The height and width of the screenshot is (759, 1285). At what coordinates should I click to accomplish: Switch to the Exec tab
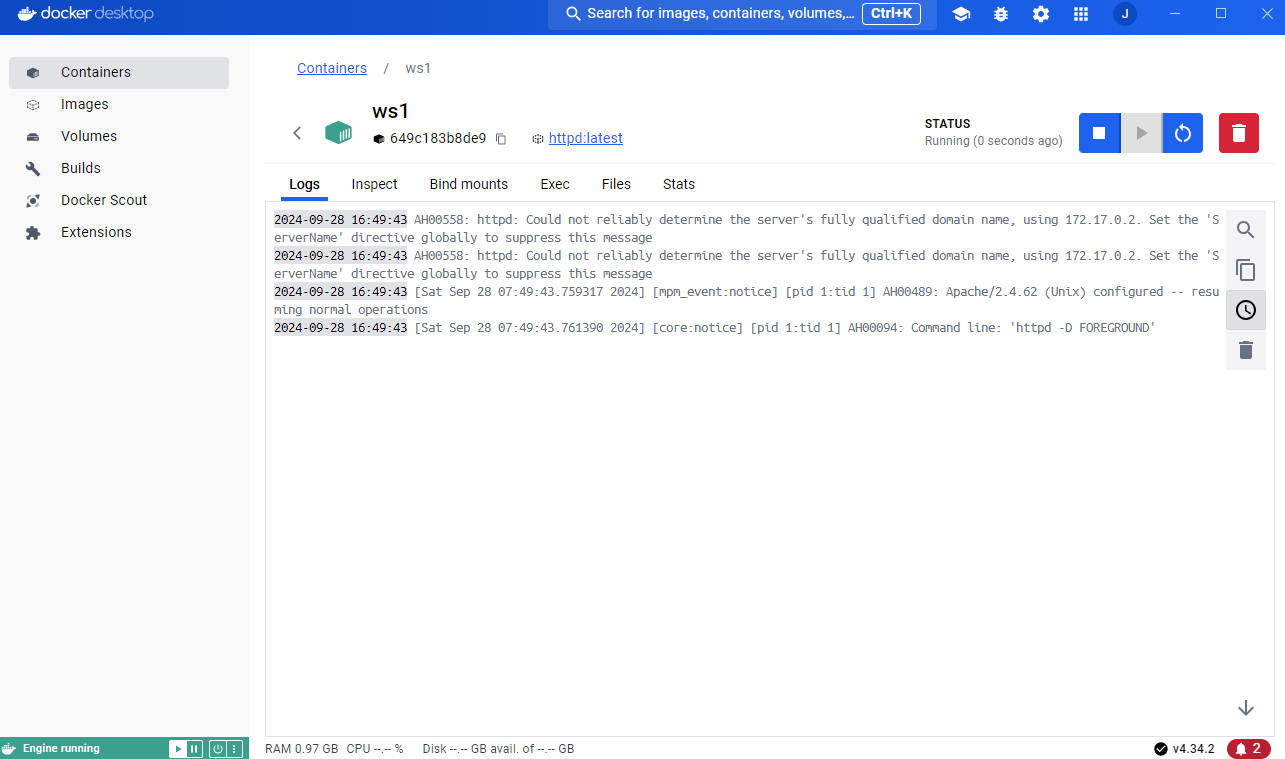point(555,184)
